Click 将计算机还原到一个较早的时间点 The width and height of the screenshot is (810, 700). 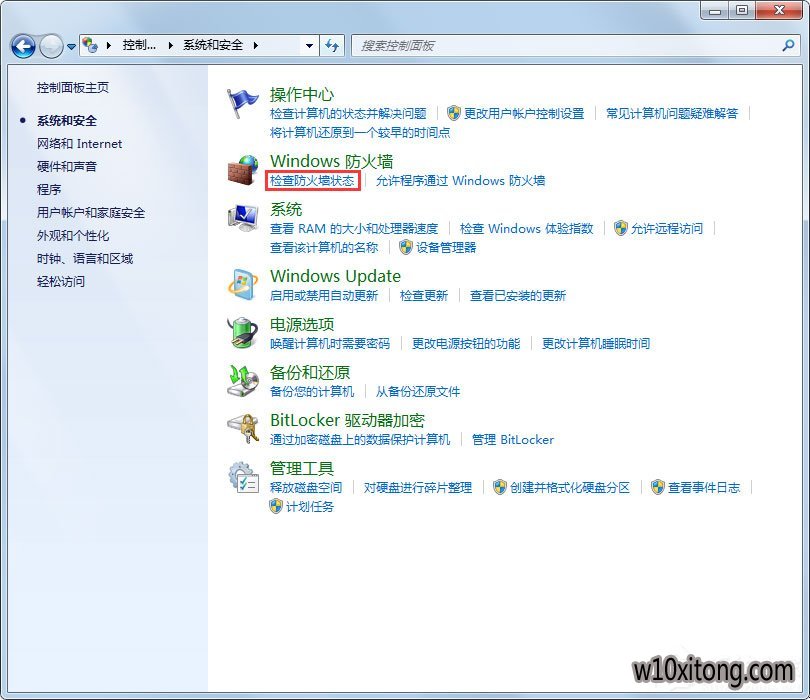(360, 132)
